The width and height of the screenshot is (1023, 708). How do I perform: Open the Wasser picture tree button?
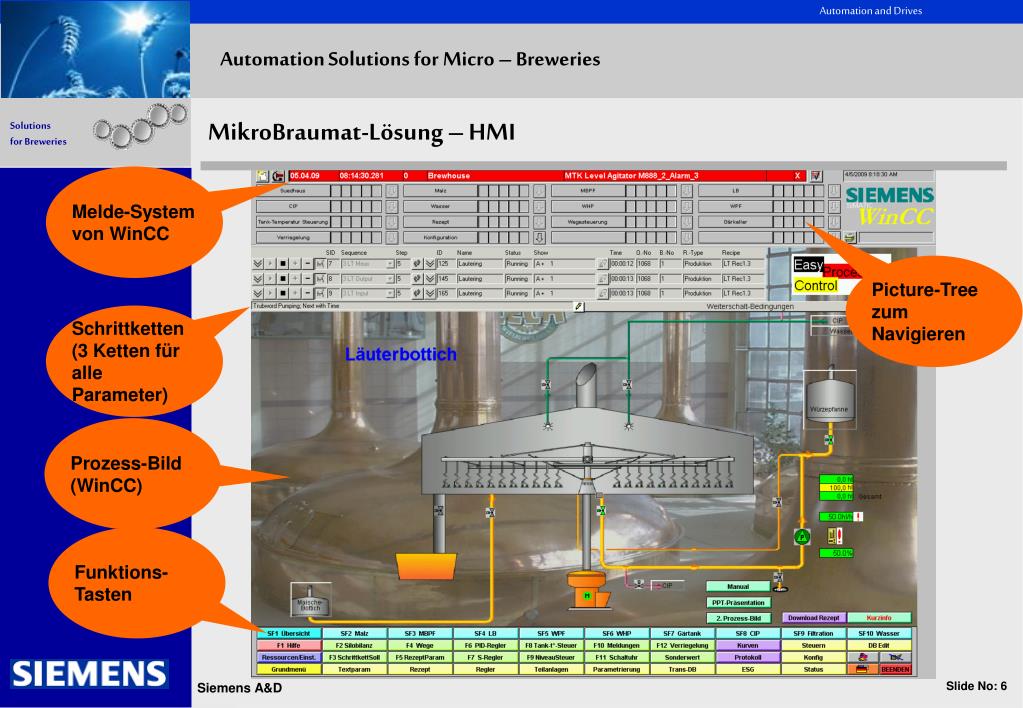440,206
